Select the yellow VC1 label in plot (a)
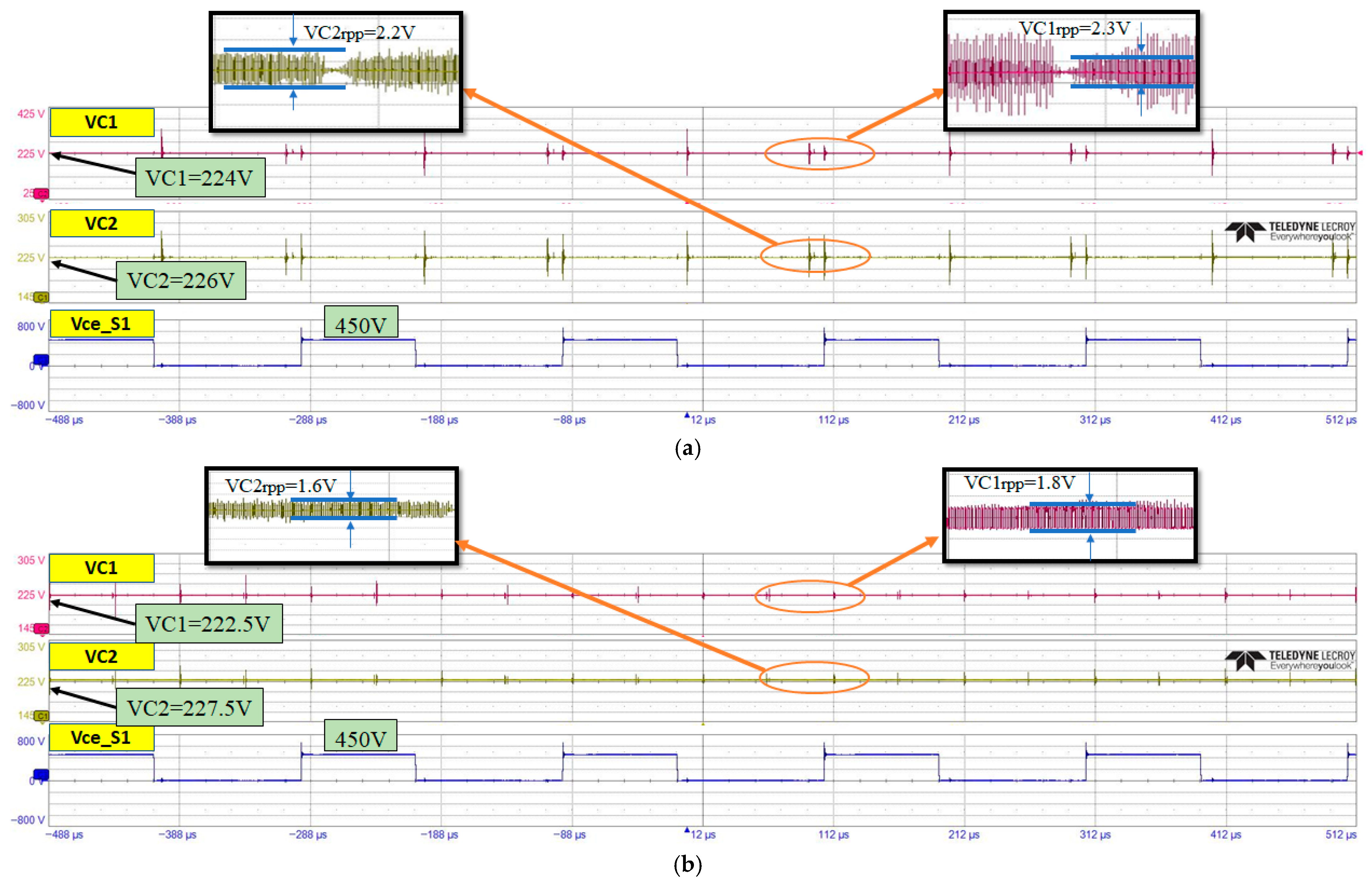Screen dimensions: 1372x882 pos(102,122)
